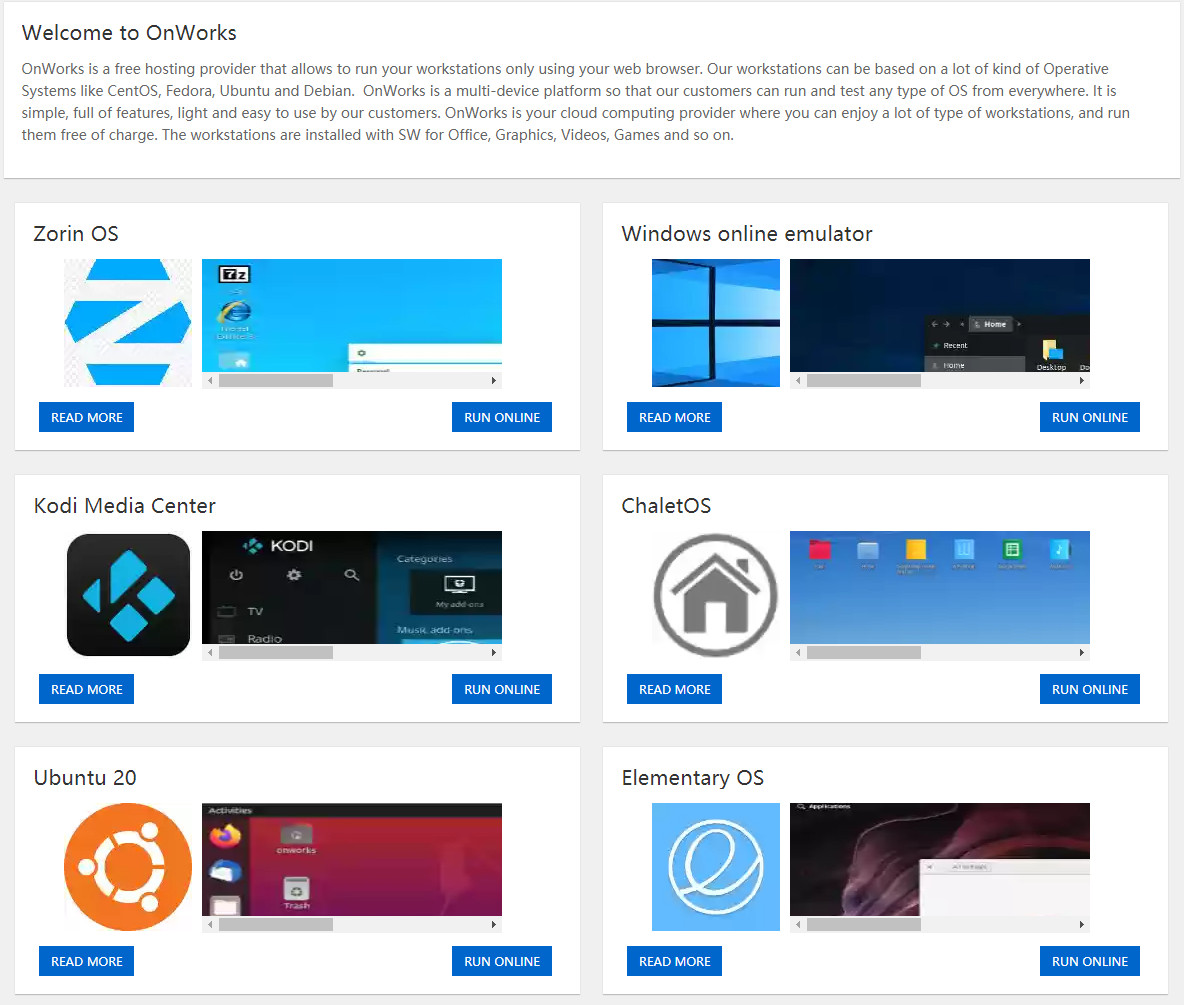Viewport: 1184px width, 1005px height.
Task: Run Zorin OS online
Action: point(501,417)
